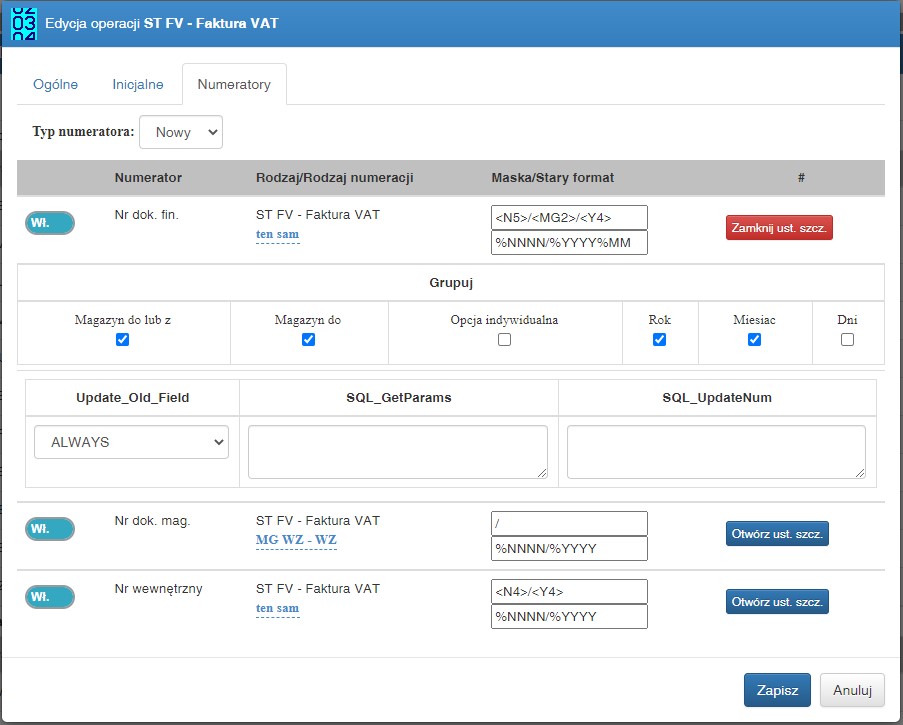The height and width of the screenshot is (725, 903).
Task: Cancel editing with the Anuluj button
Action: tap(852, 690)
